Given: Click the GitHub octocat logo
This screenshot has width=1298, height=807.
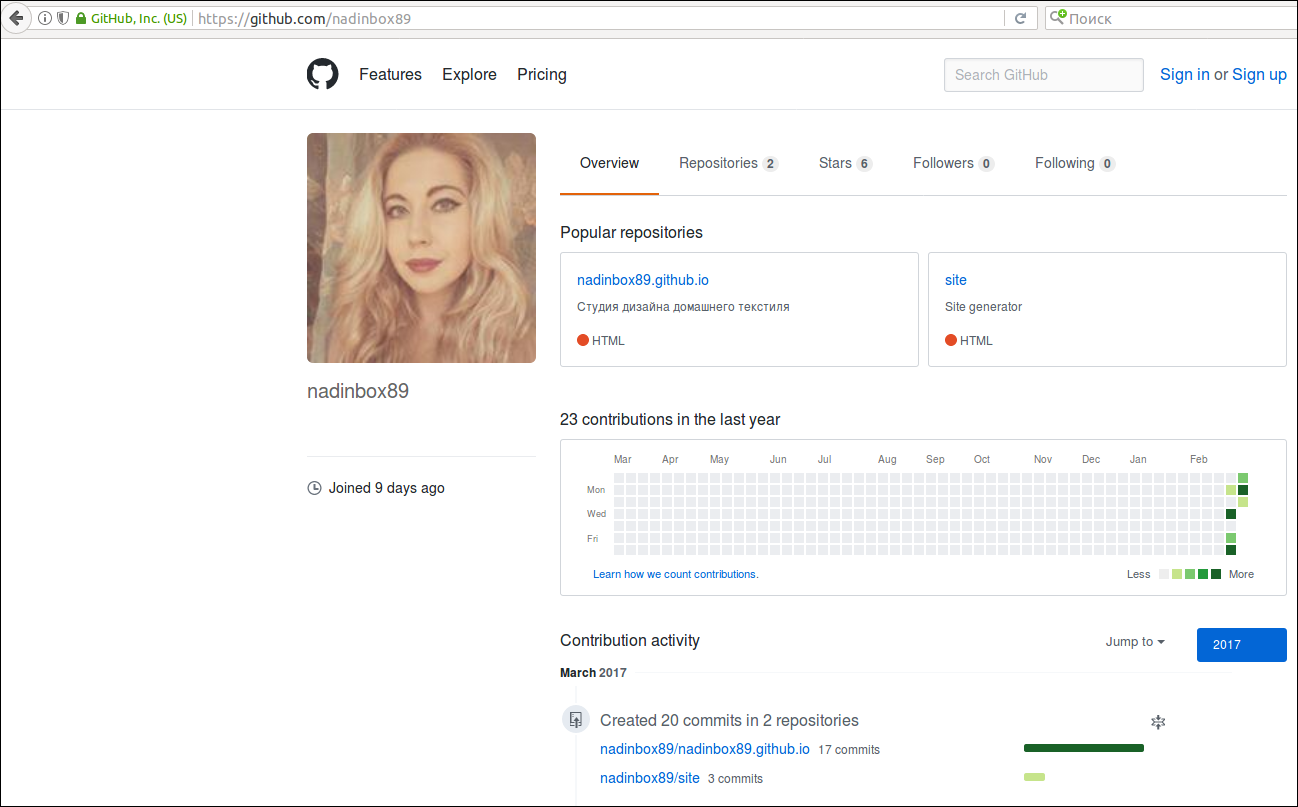Looking at the screenshot, I should click(x=322, y=74).
